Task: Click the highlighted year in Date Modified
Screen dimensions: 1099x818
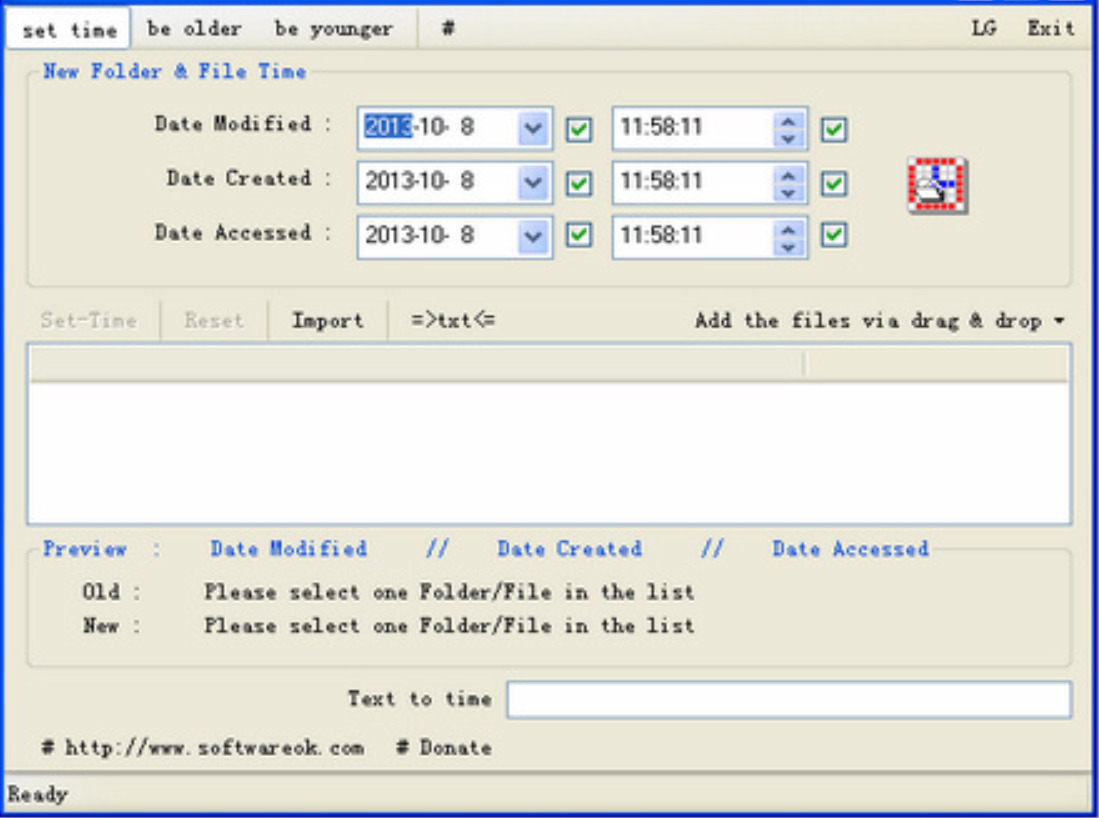Action: (388, 128)
